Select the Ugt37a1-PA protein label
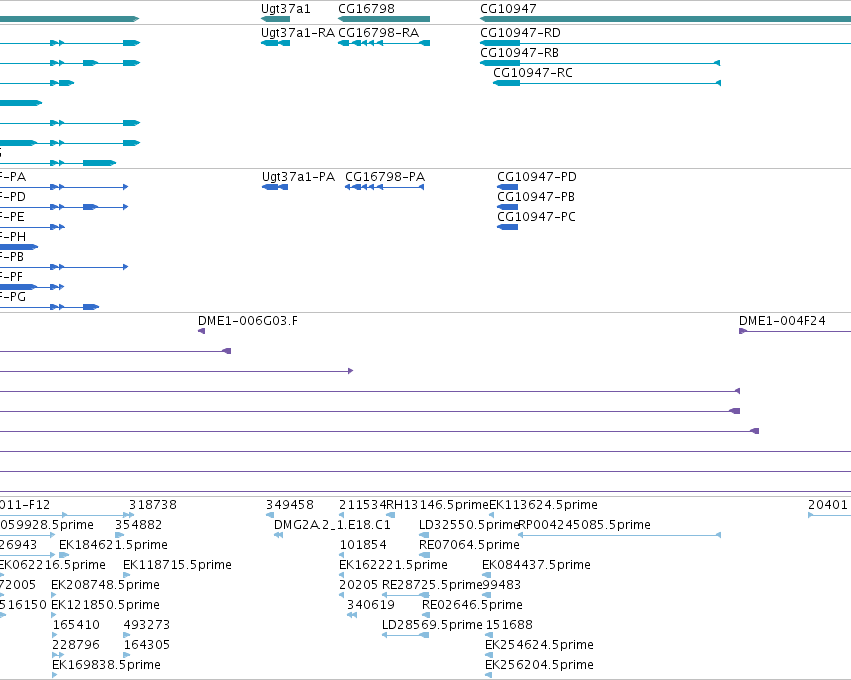Screen dimensions: 851x680 coord(299,177)
